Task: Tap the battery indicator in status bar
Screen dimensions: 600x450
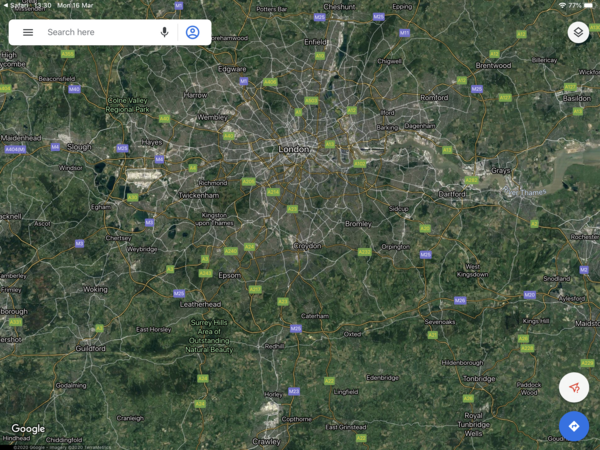Action: coord(587,5)
